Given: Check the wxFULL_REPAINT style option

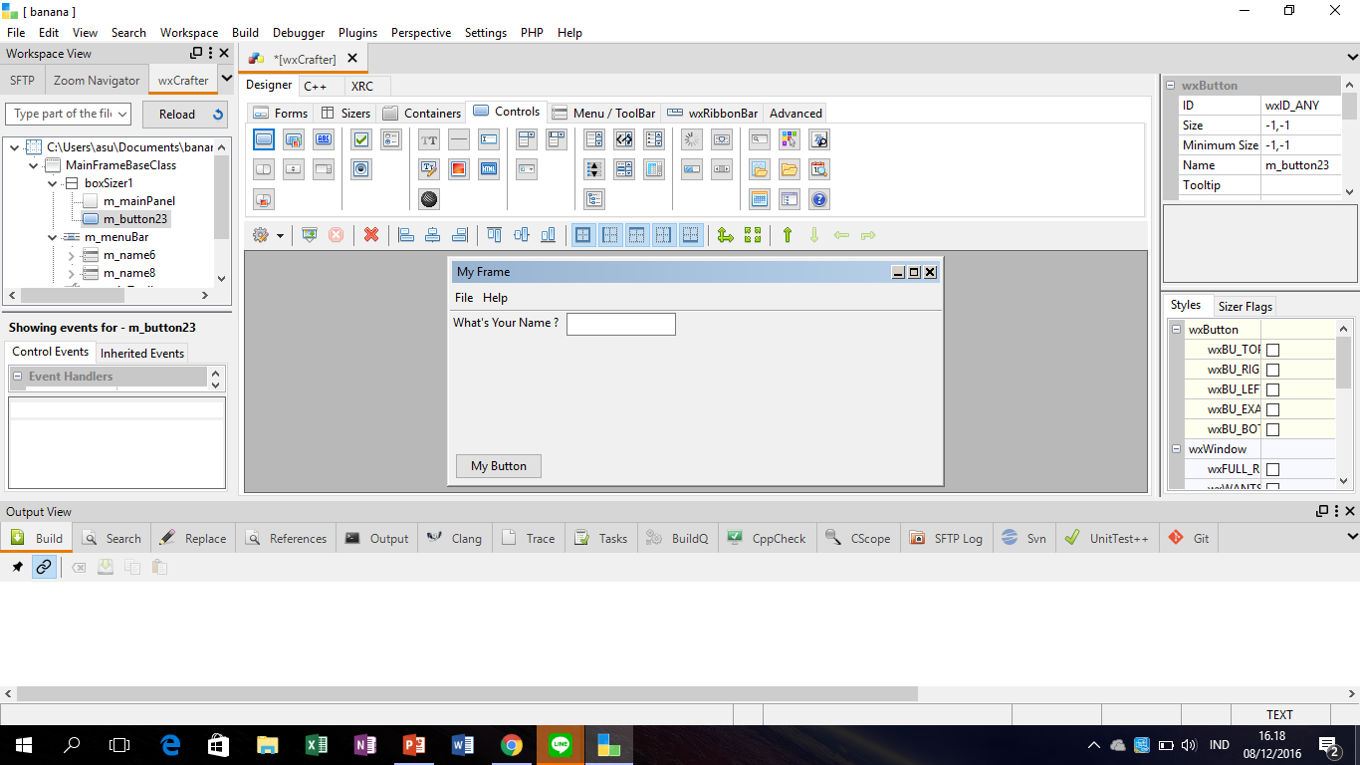Looking at the screenshot, I should point(1272,469).
